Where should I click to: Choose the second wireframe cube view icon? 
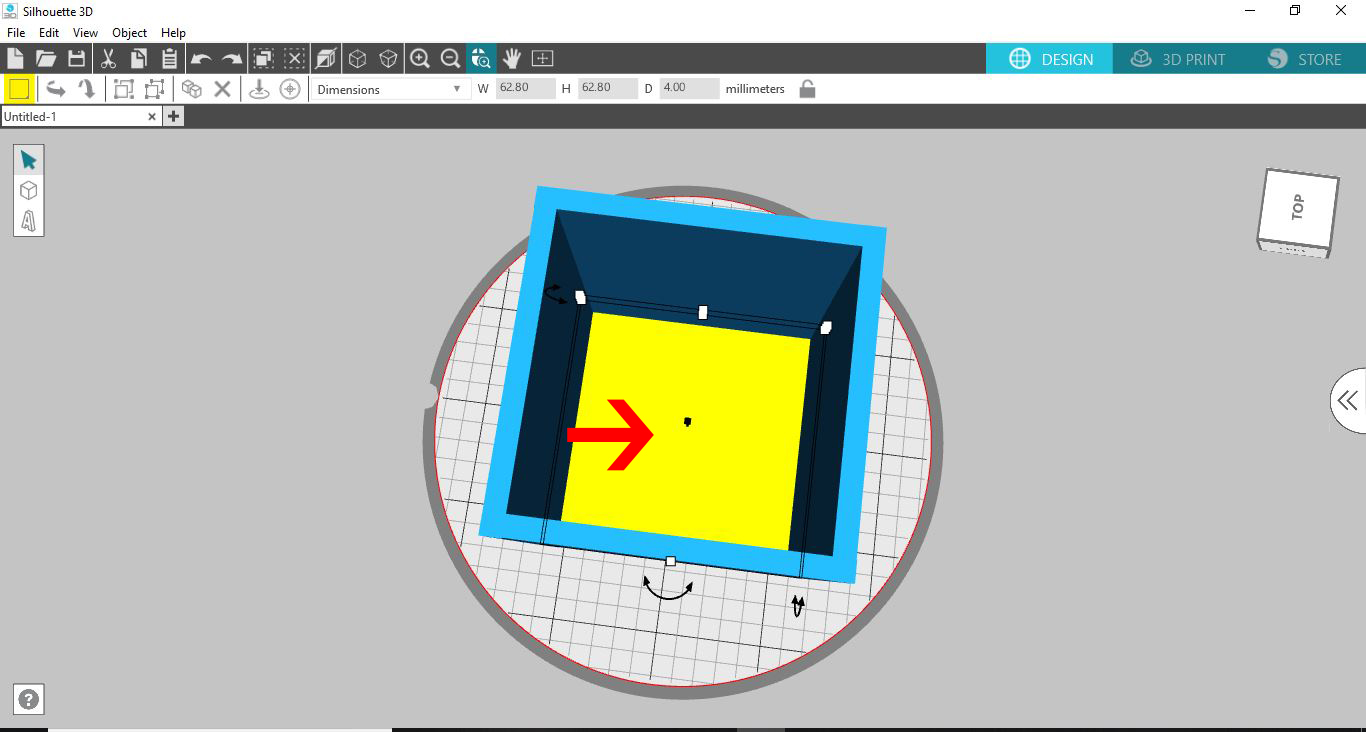pyautogui.click(x=388, y=58)
